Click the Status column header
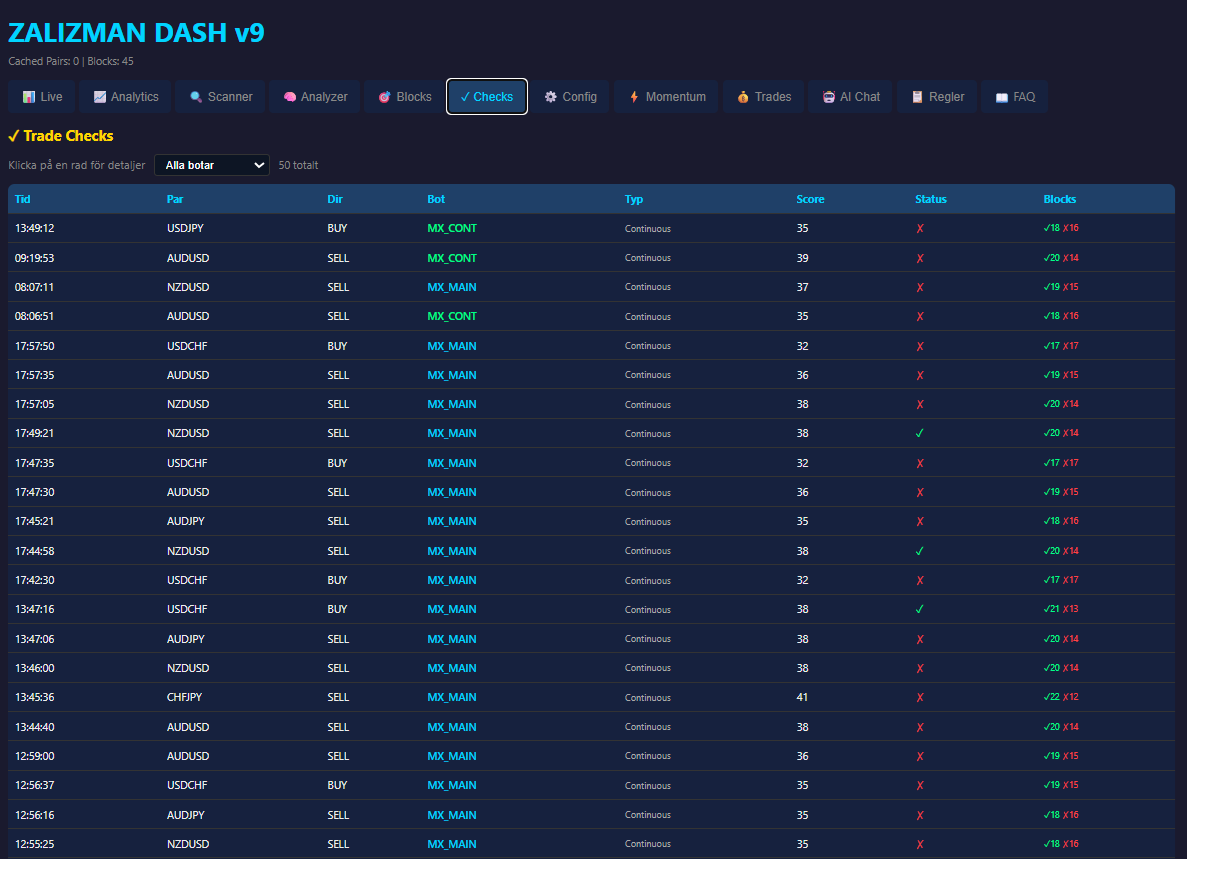1206x895 pixels. (x=930, y=199)
